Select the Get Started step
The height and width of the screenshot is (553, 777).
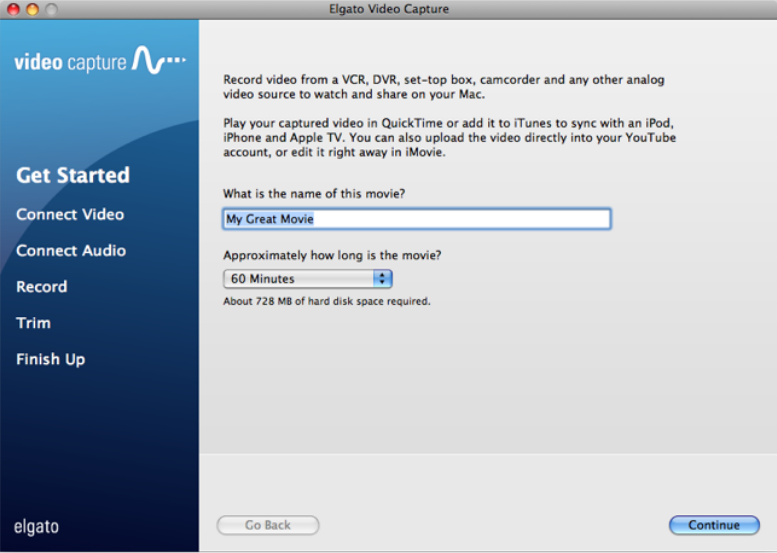coord(72,176)
